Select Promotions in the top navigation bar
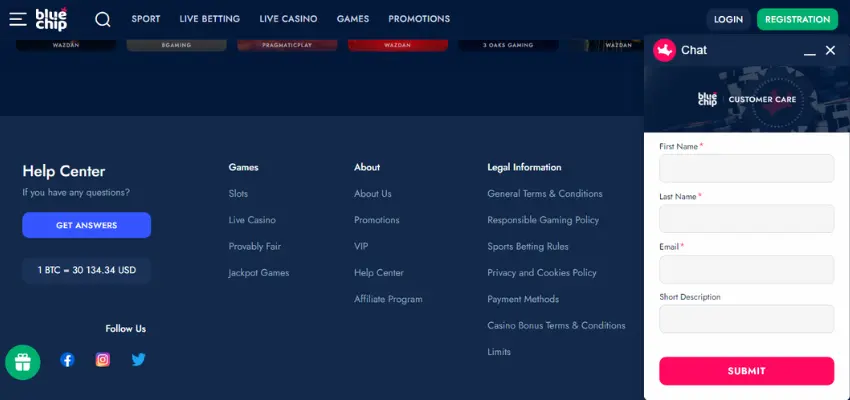 [419, 19]
